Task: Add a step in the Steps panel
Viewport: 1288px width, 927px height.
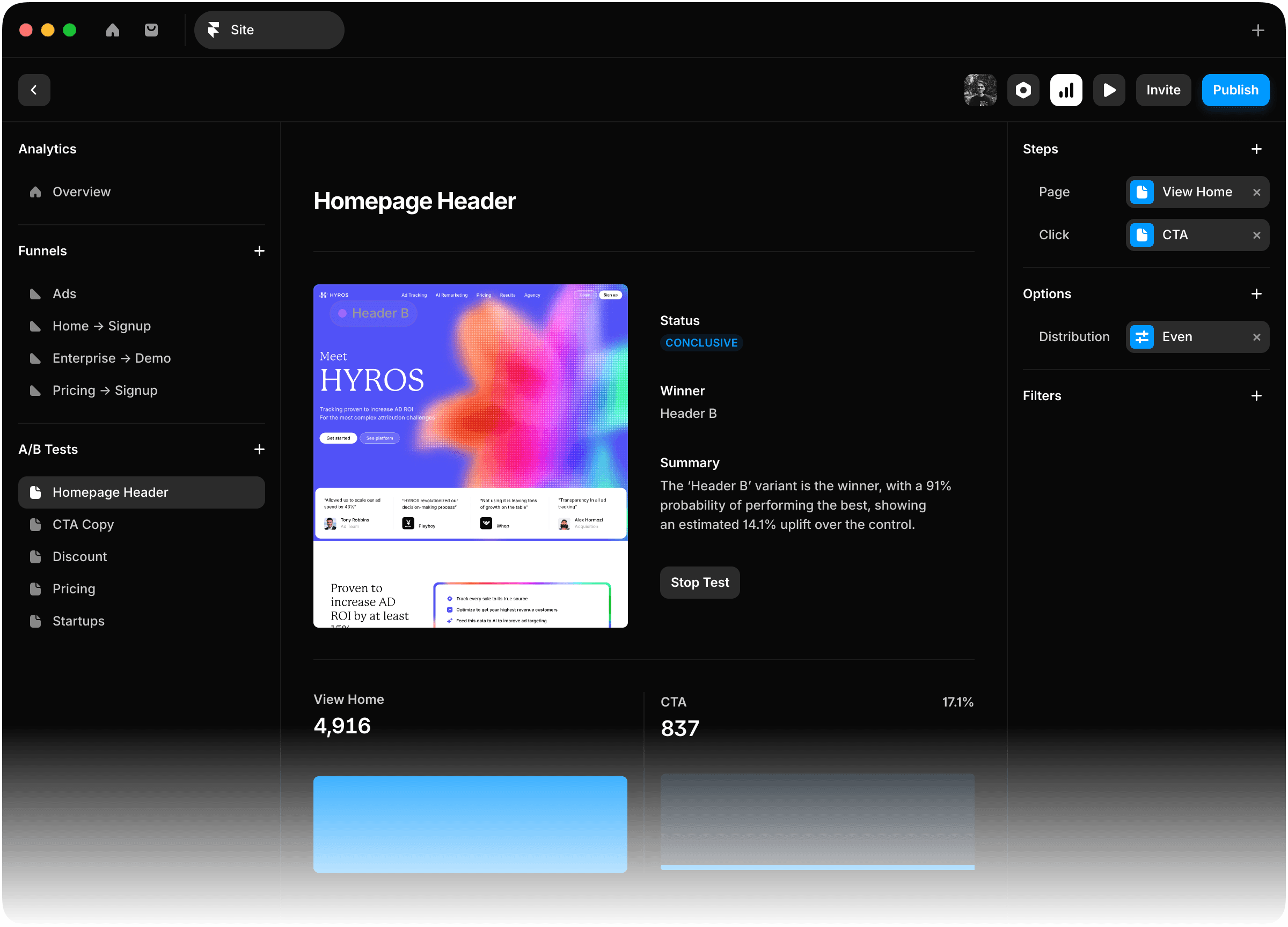Action: pyautogui.click(x=1256, y=149)
